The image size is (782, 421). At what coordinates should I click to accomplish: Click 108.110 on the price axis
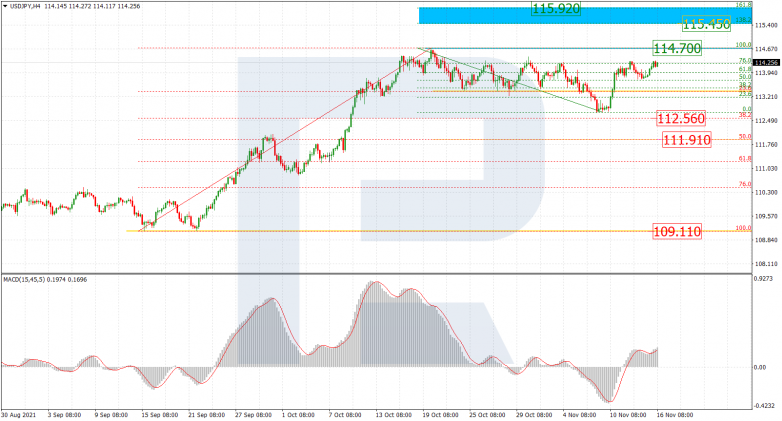pos(767,264)
